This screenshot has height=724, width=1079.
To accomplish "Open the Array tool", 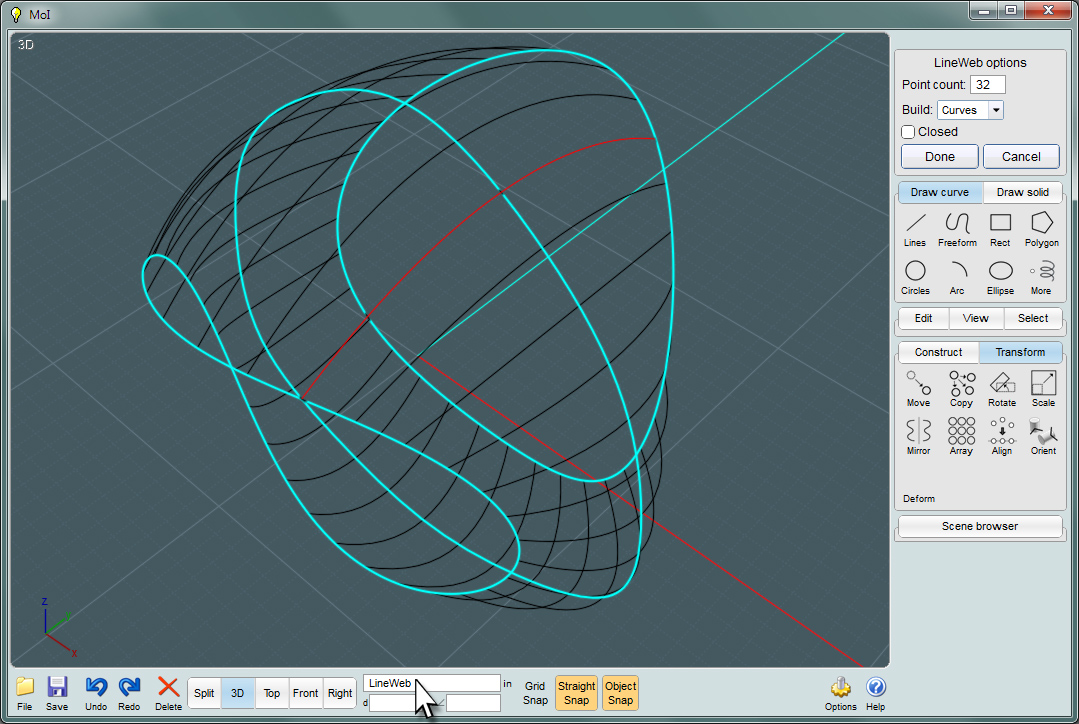I will click(x=961, y=437).
